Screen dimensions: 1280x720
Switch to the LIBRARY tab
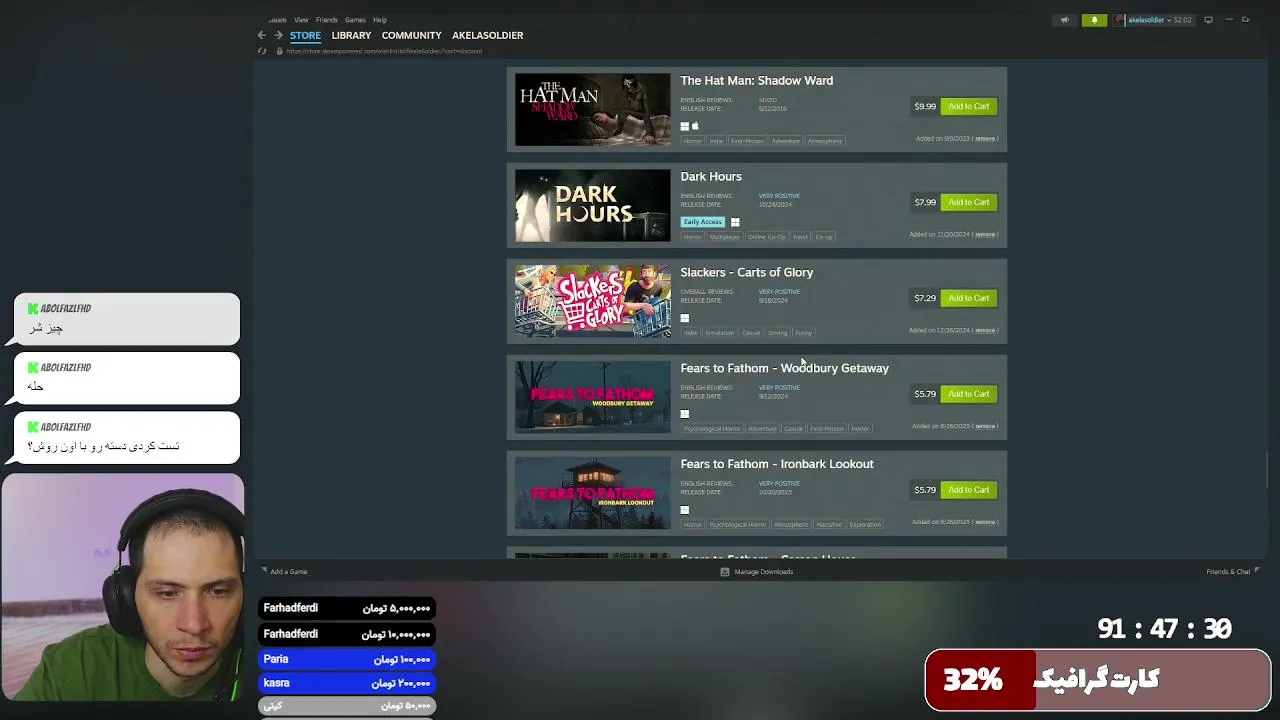pyautogui.click(x=351, y=35)
